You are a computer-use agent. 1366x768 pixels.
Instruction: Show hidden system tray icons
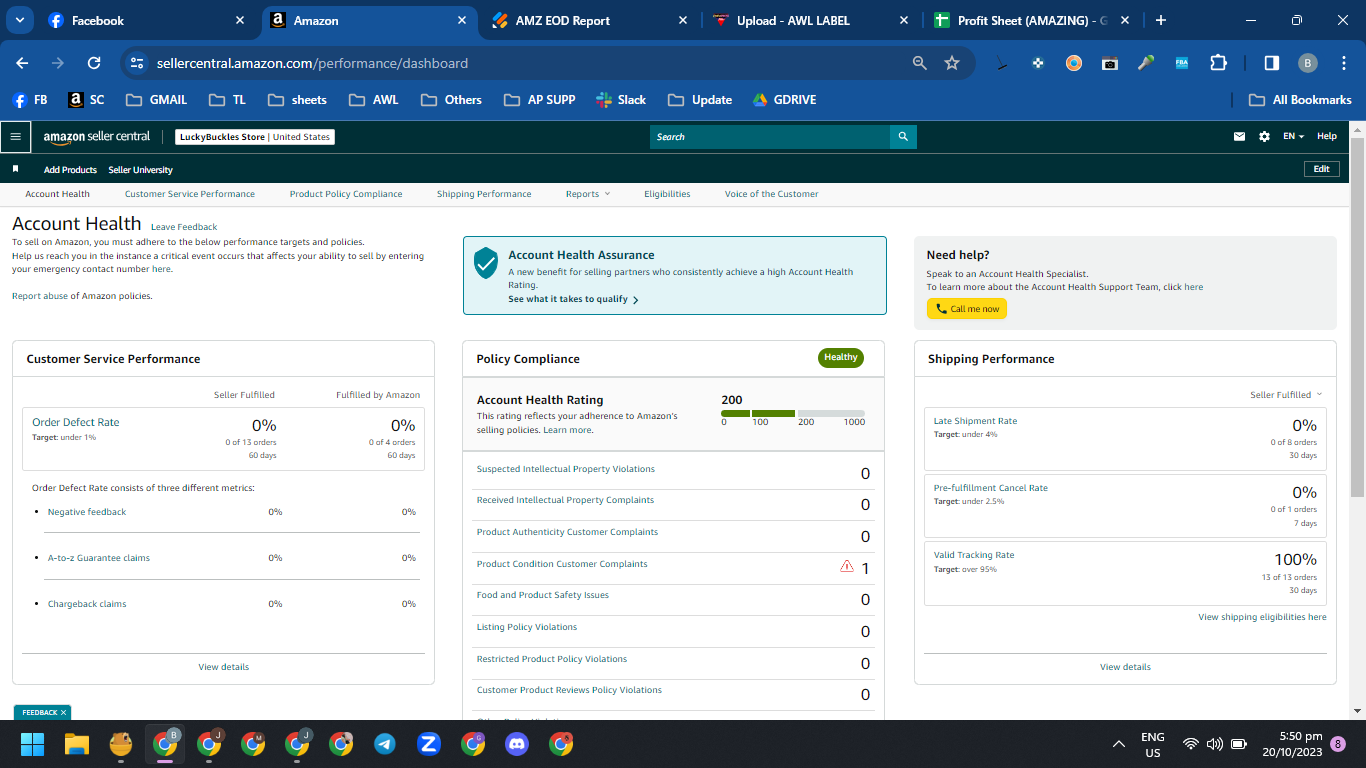[x=1119, y=744]
